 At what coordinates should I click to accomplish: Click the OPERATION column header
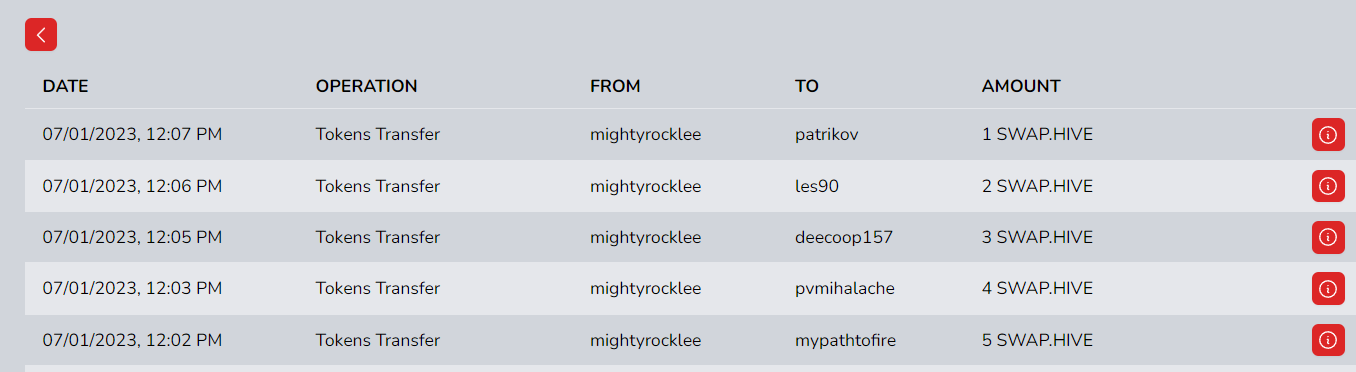coord(367,86)
